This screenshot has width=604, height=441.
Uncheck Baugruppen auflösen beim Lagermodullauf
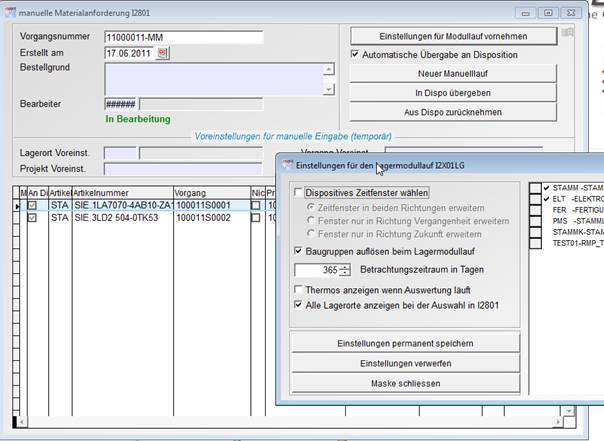(x=298, y=251)
